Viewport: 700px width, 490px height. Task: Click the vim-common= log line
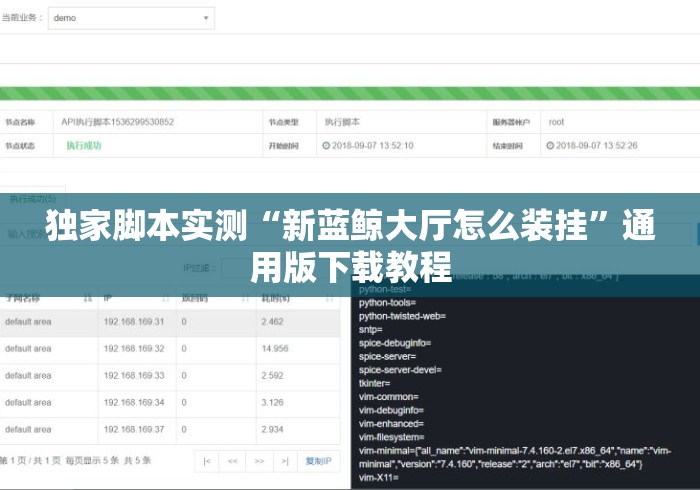389,396
